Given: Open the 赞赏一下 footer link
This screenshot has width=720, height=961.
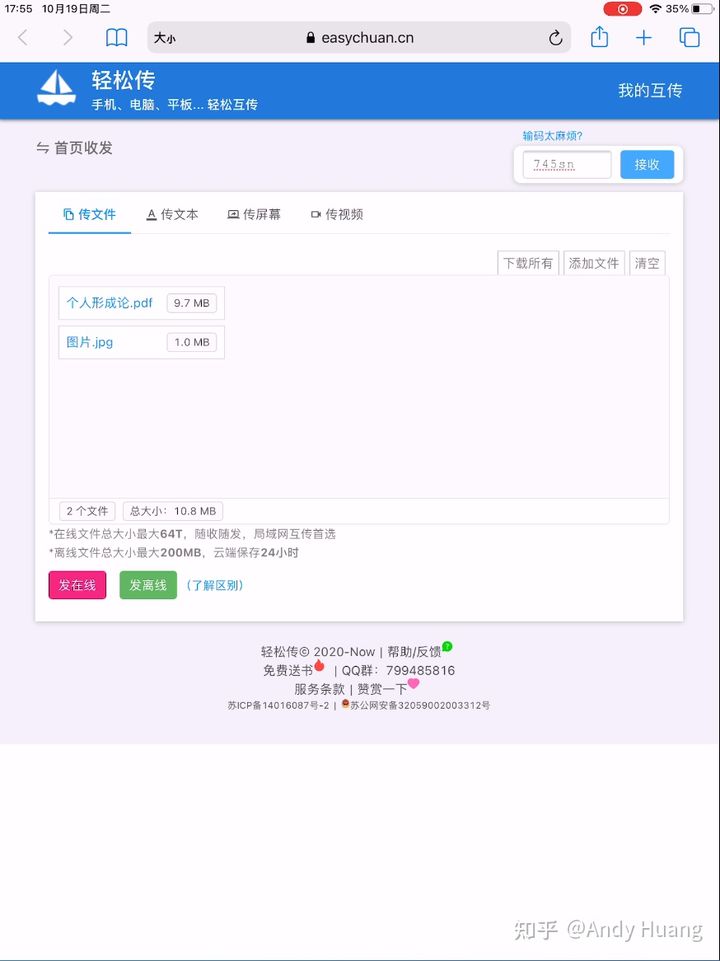Looking at the screenshot, I should [x=382, y=689].
